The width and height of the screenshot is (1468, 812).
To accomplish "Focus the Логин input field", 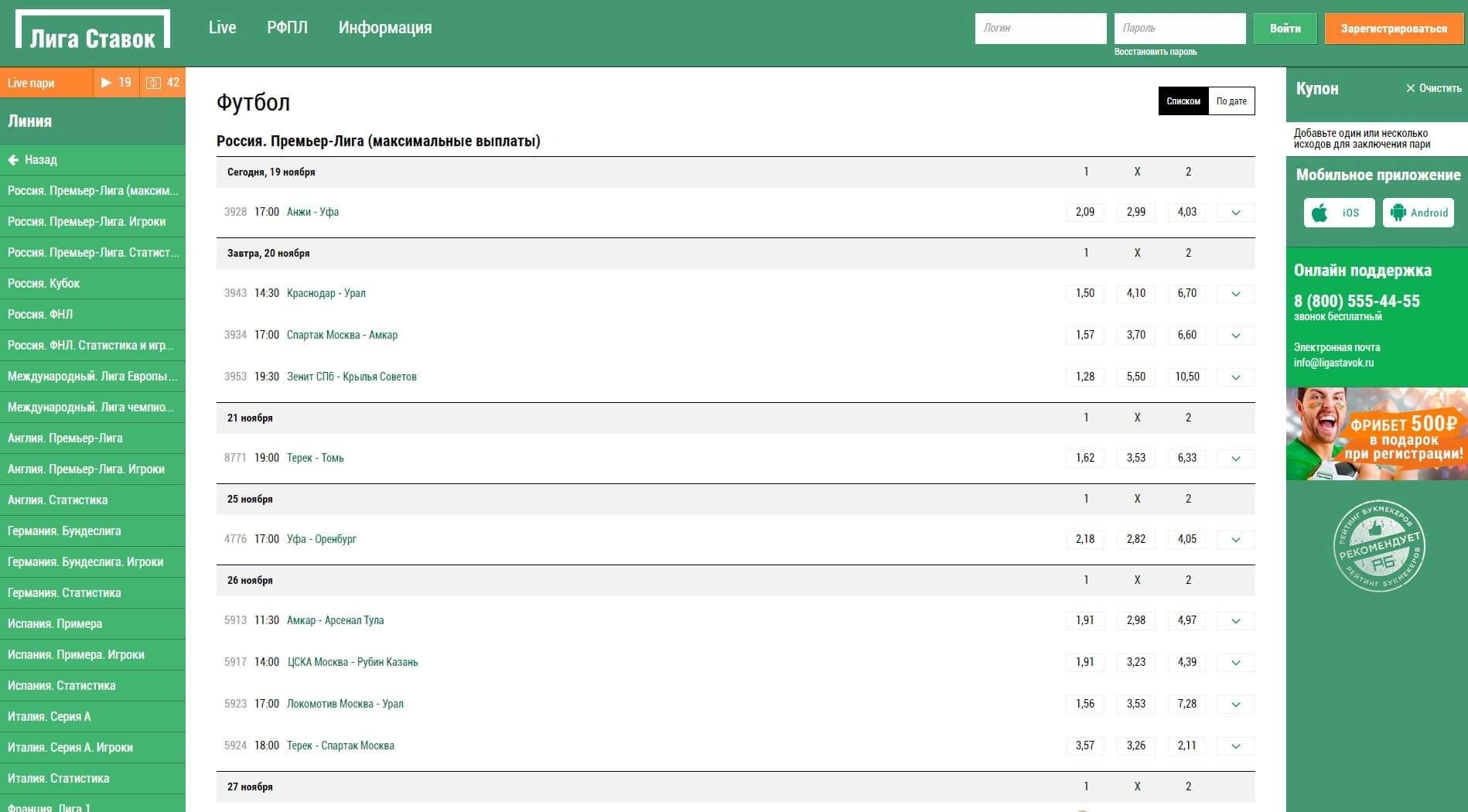I will pyautogui.click(x=1040, y=29).
